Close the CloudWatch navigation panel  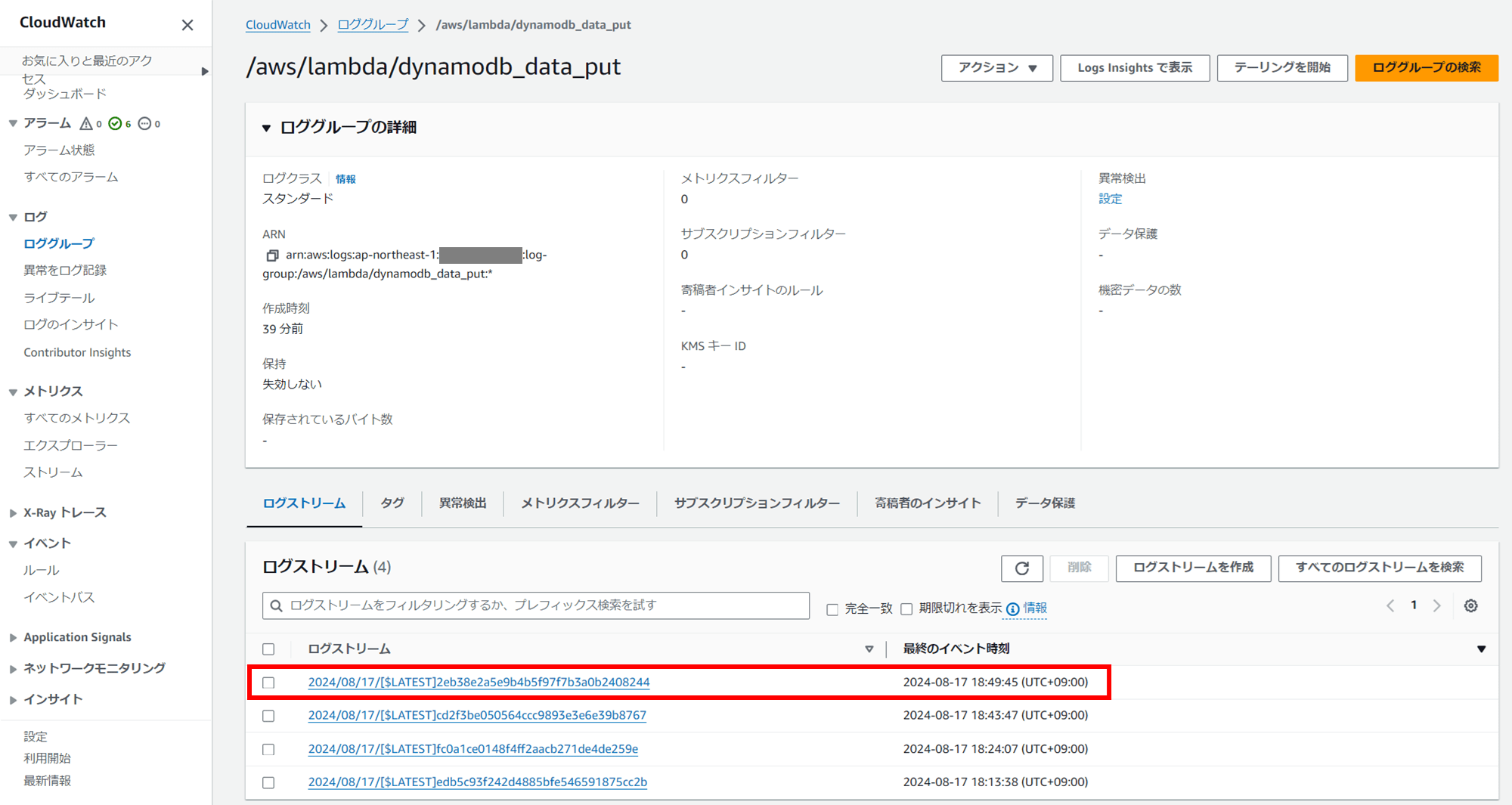187,25
